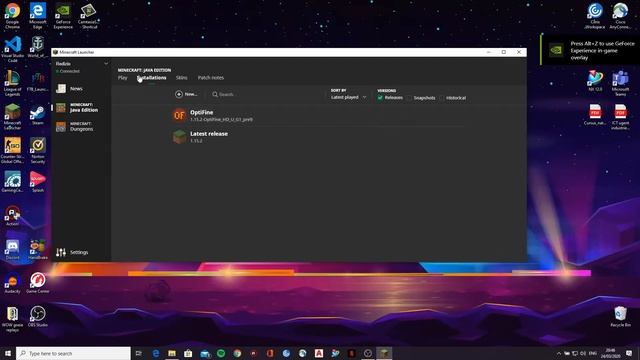Open Cisco AnyConnect desktop shortcut
Screen dimensions: 640x360
[620, 16]
